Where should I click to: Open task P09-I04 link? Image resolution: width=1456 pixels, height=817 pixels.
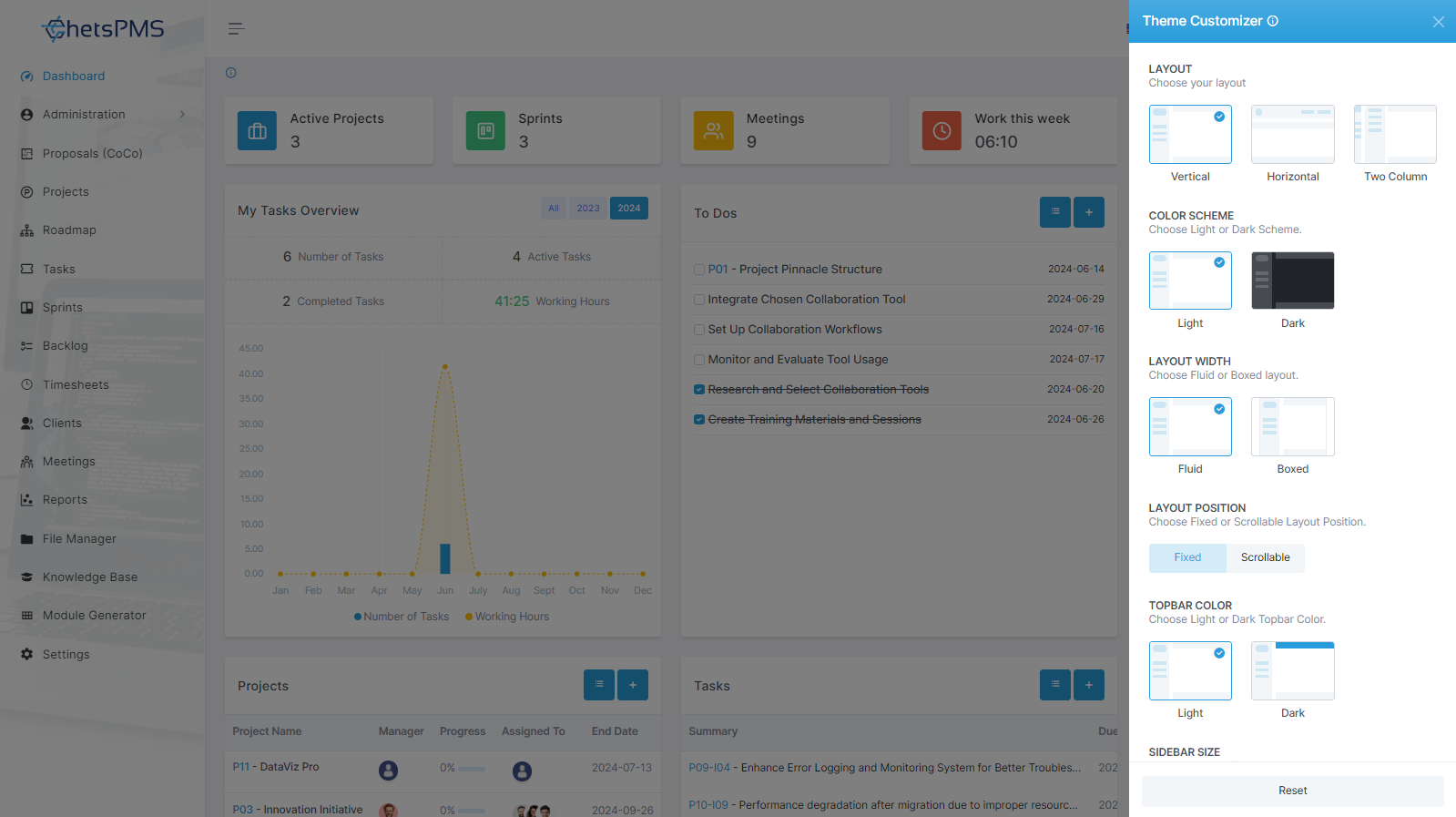[x=709, y=768]
